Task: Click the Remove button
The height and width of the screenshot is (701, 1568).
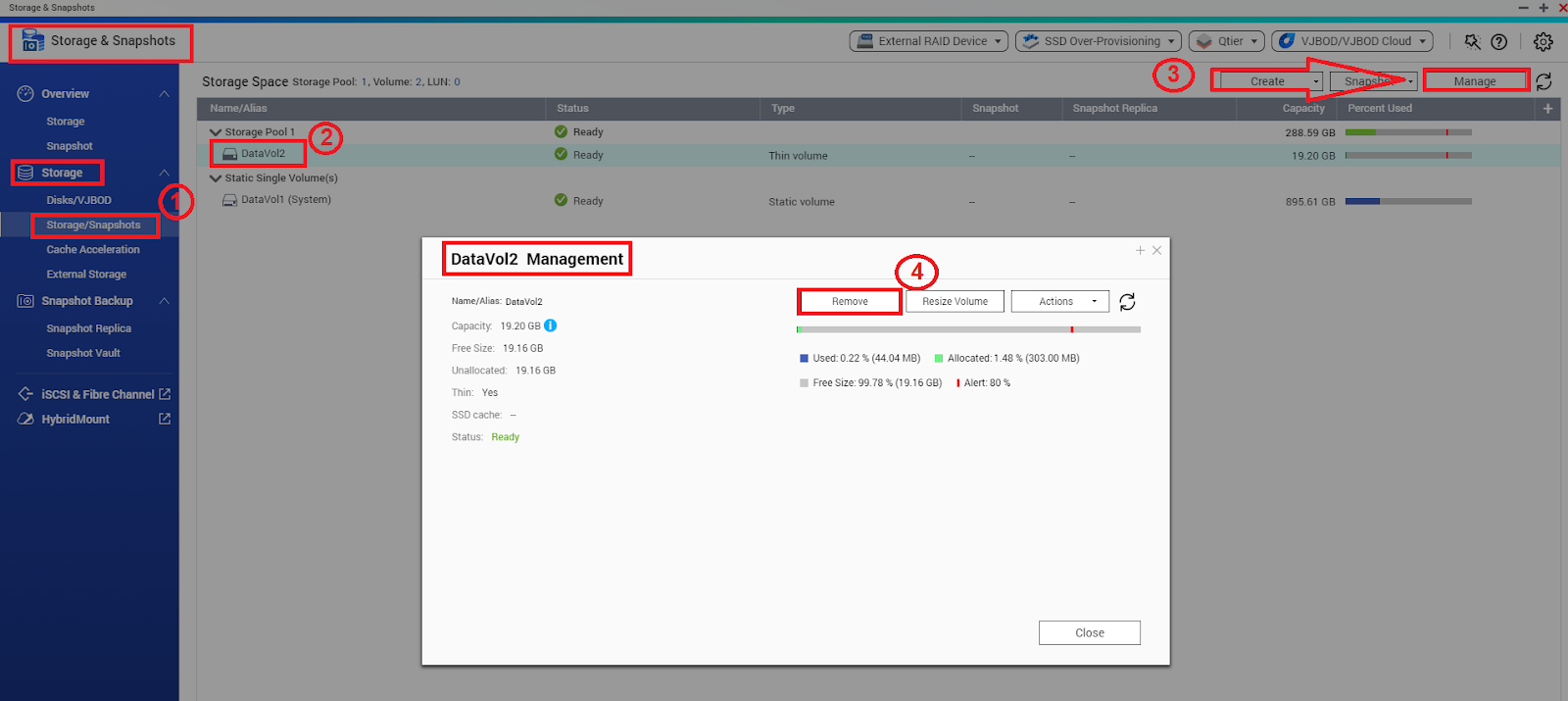Action: pos(850,302)
